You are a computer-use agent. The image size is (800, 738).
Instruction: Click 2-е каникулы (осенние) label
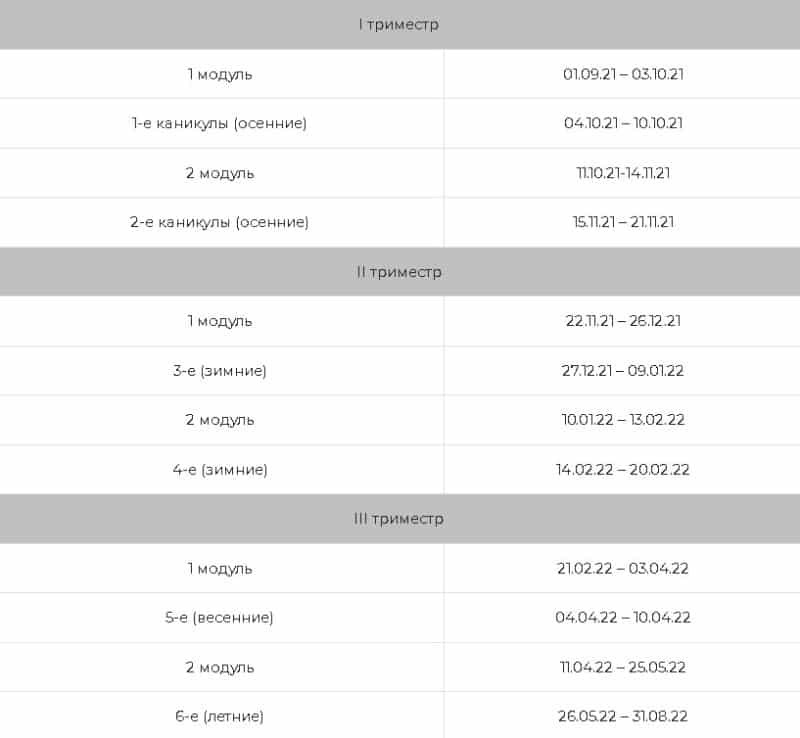(219, 222)
